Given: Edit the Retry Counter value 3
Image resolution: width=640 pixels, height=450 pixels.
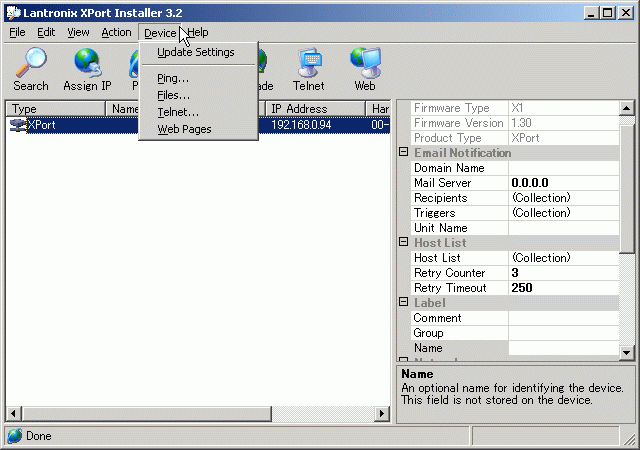Looking at the screenshot, I should click(x=564, y=273).
